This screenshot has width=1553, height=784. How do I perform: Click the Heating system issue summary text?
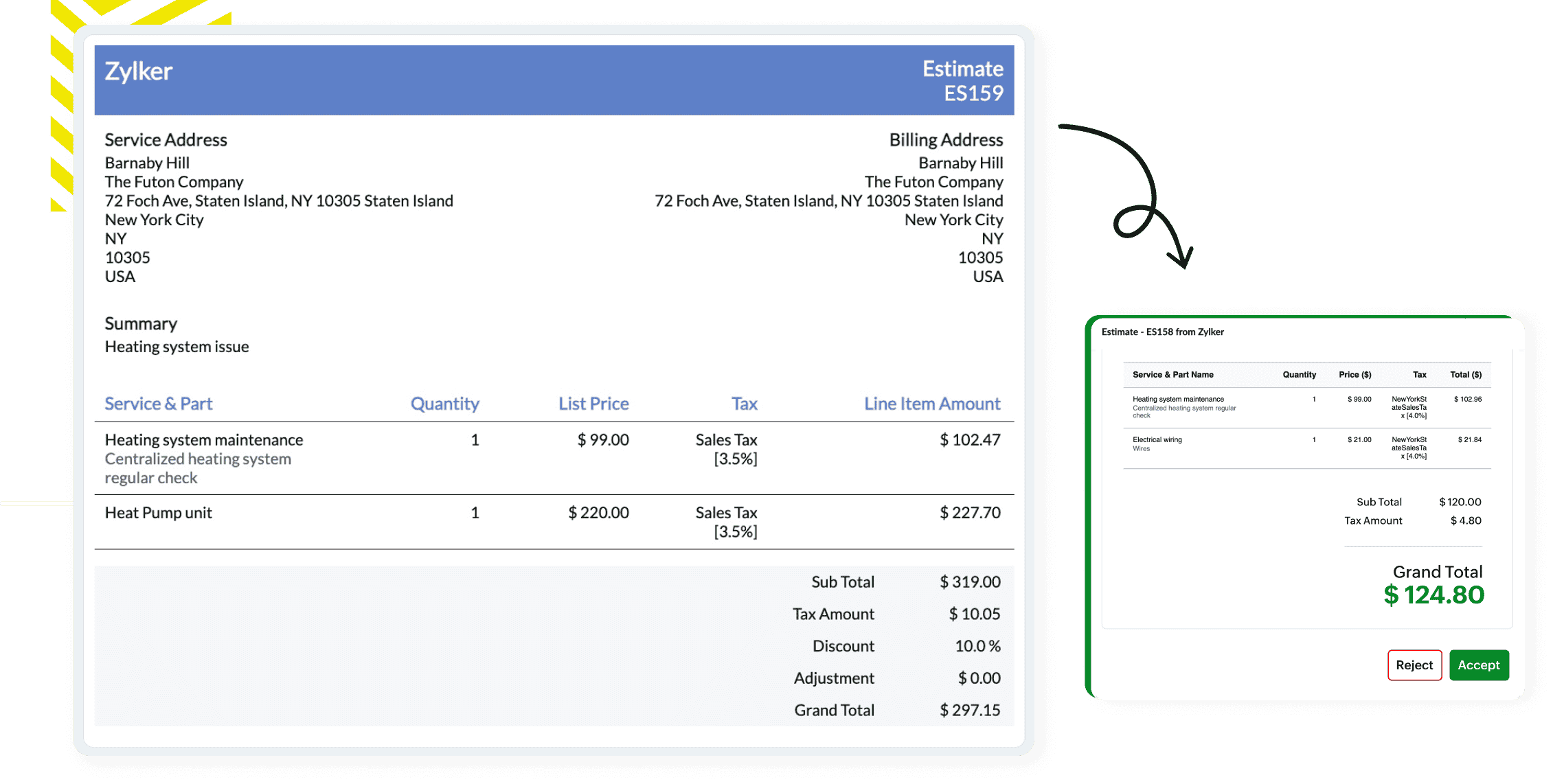(x=177, y=347)
